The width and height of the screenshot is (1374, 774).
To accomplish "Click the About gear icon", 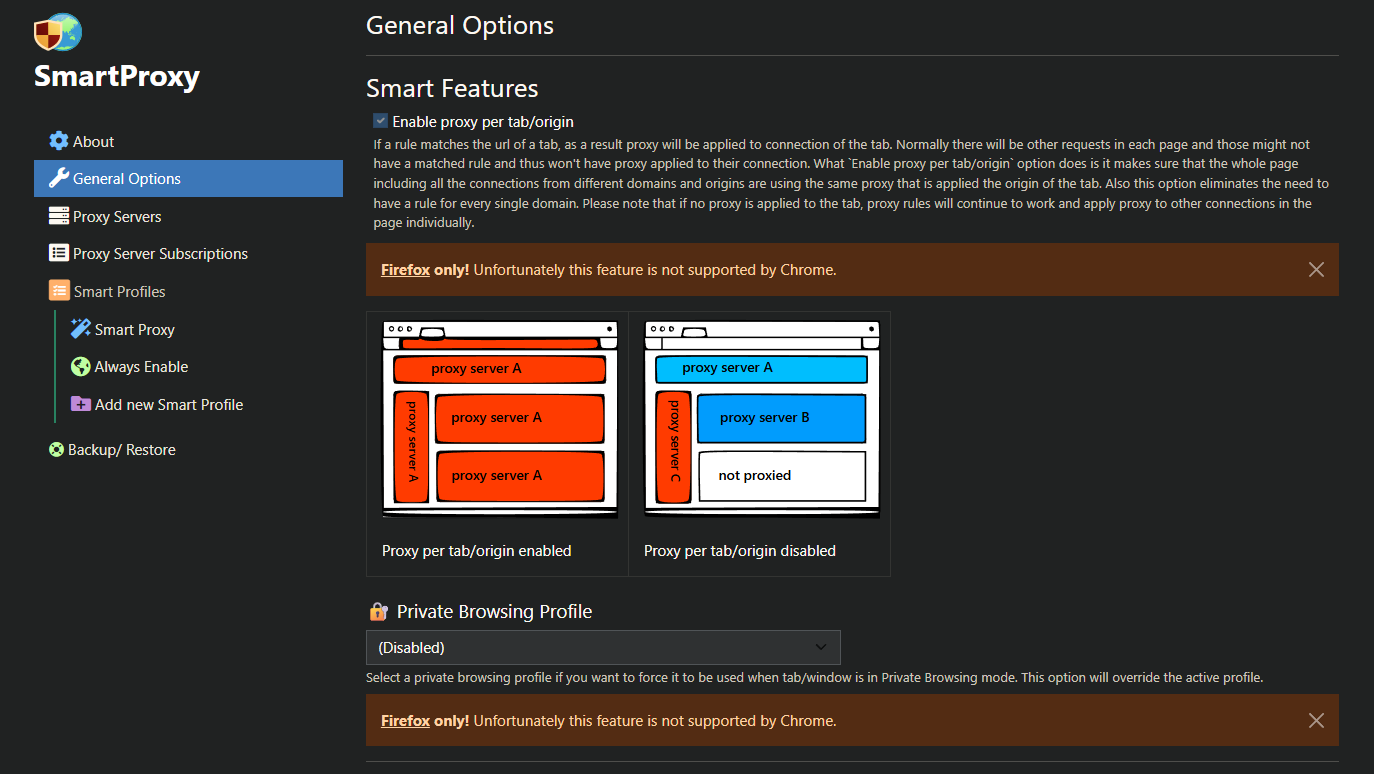I will point(59,141).
